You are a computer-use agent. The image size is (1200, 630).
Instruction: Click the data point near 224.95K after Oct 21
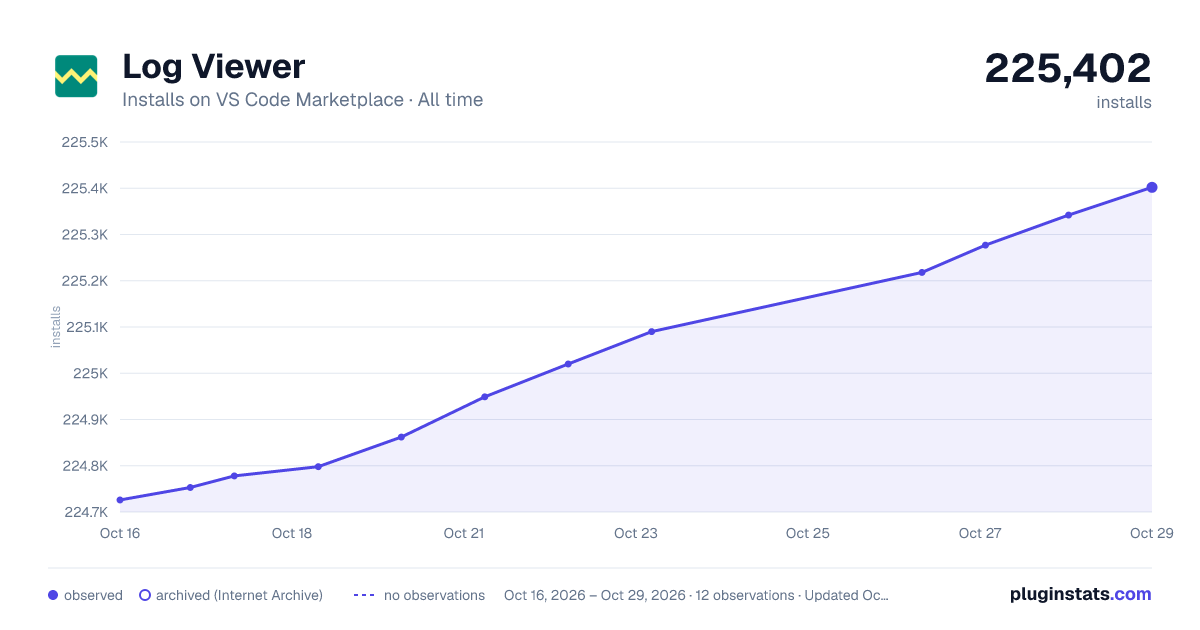[485, 397]
